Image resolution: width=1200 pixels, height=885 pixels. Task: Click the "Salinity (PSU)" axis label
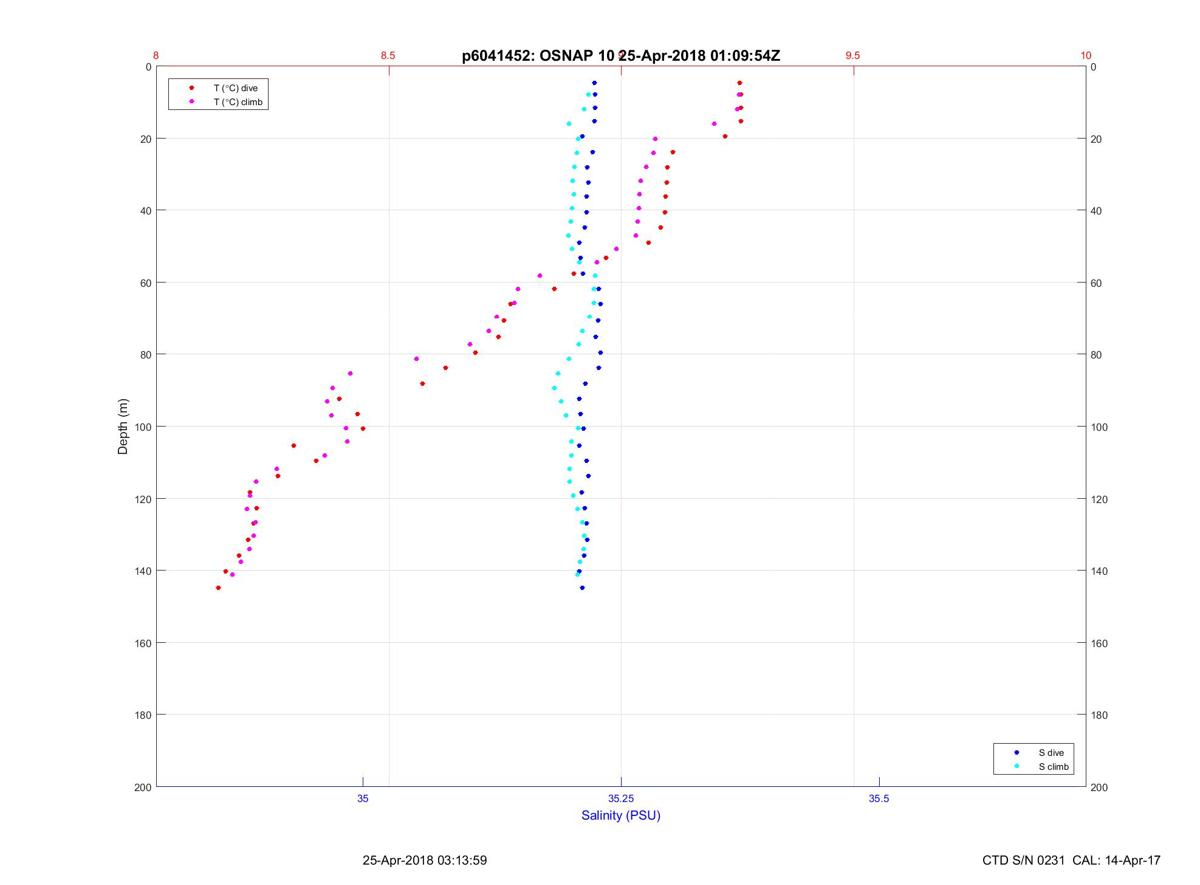click(x=621, y=816)
